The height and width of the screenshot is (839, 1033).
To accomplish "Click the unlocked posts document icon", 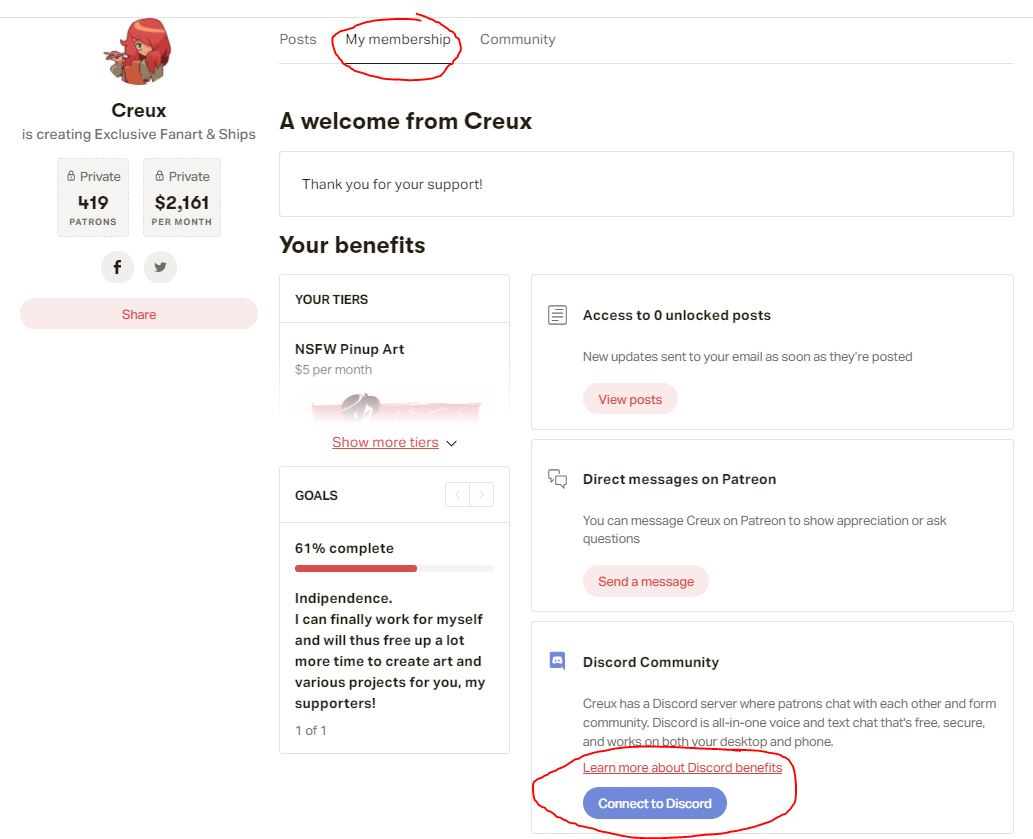I will [557, 315].
